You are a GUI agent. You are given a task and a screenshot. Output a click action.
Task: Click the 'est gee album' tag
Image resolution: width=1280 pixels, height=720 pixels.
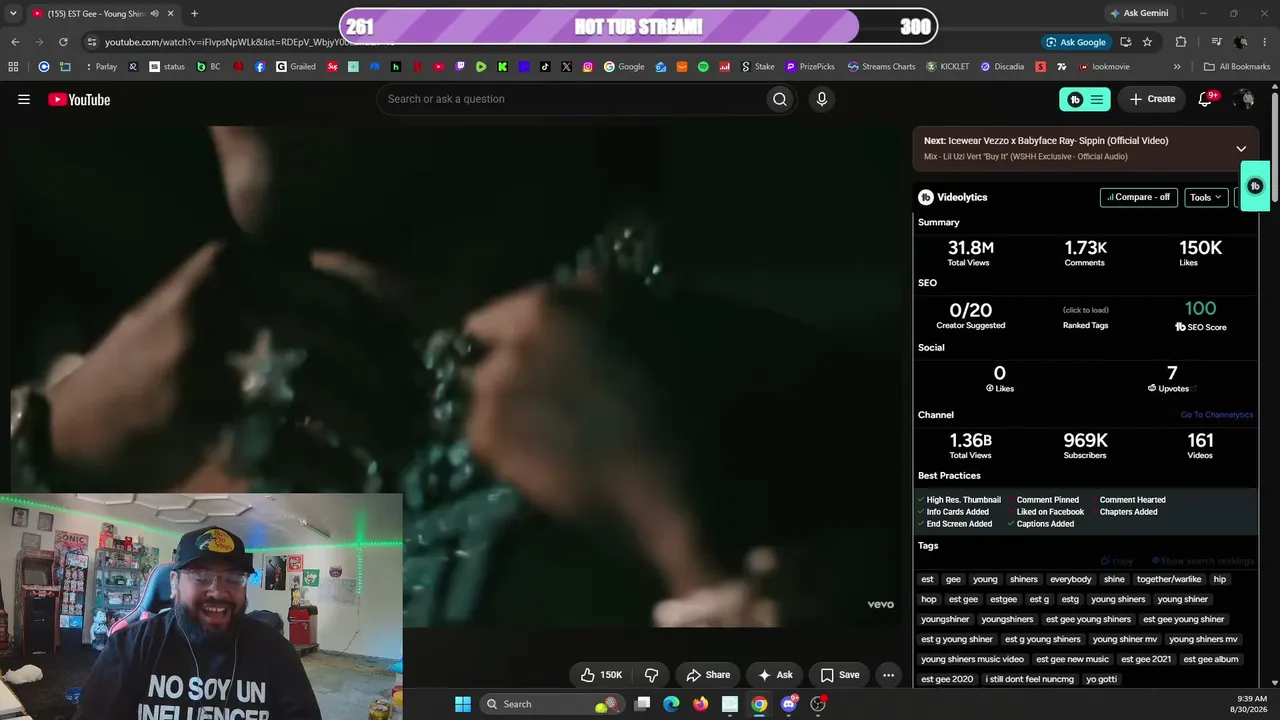point(1211,659)
